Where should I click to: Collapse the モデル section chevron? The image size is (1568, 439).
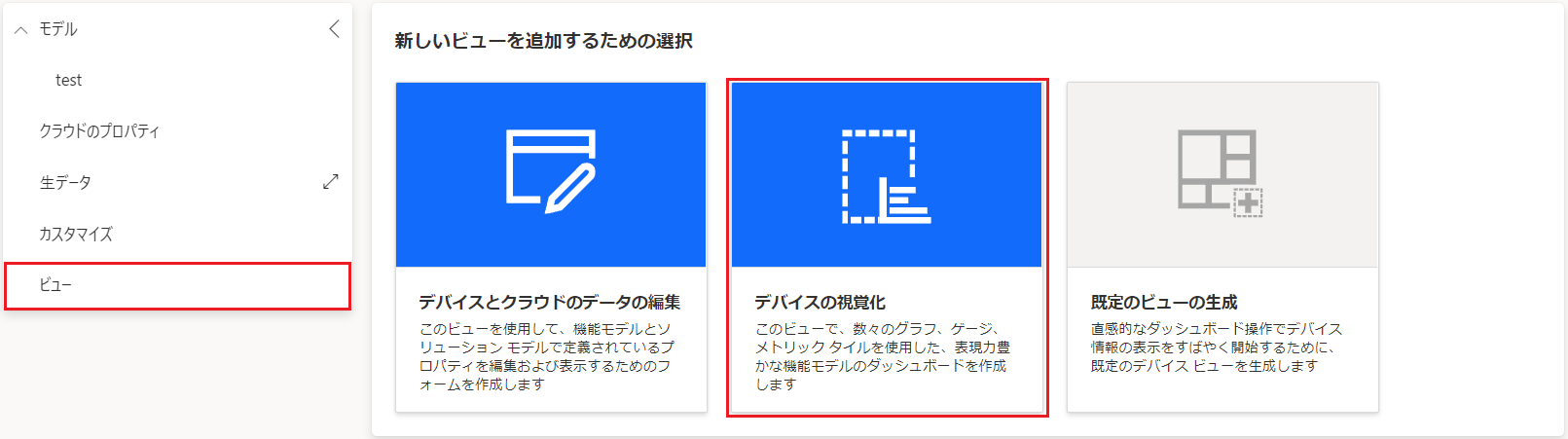20,30
